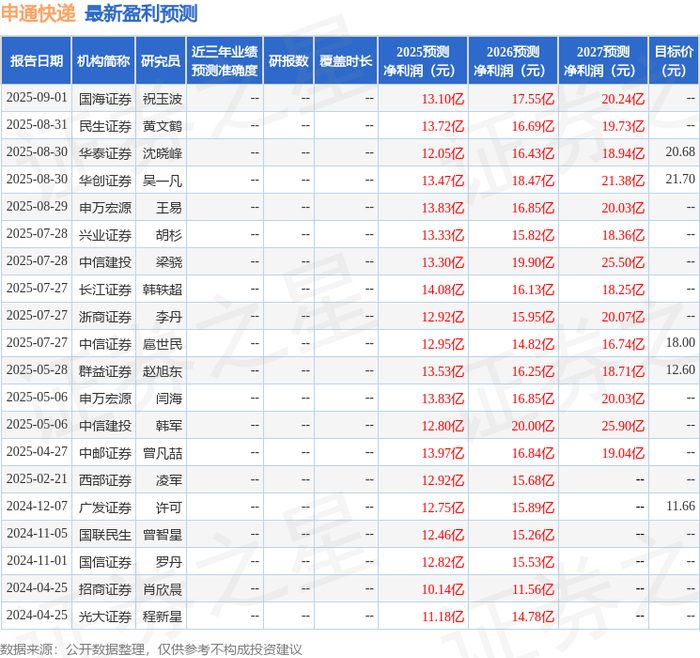Click the 20.24亿 profit value

tap(623, 99)
